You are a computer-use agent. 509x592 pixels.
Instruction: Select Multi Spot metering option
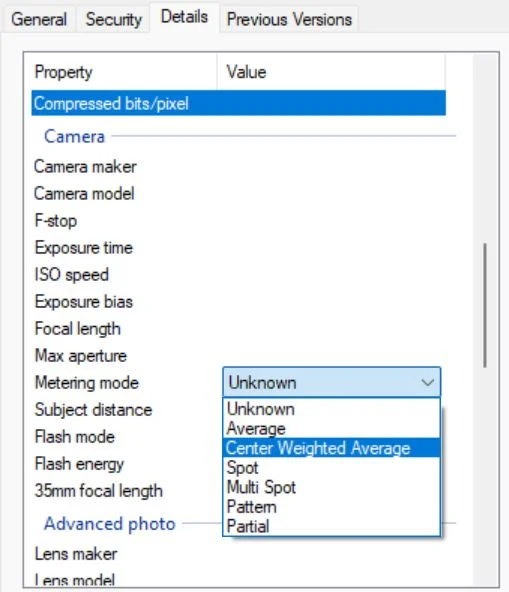pyautogui.click(x=332, y=487)
